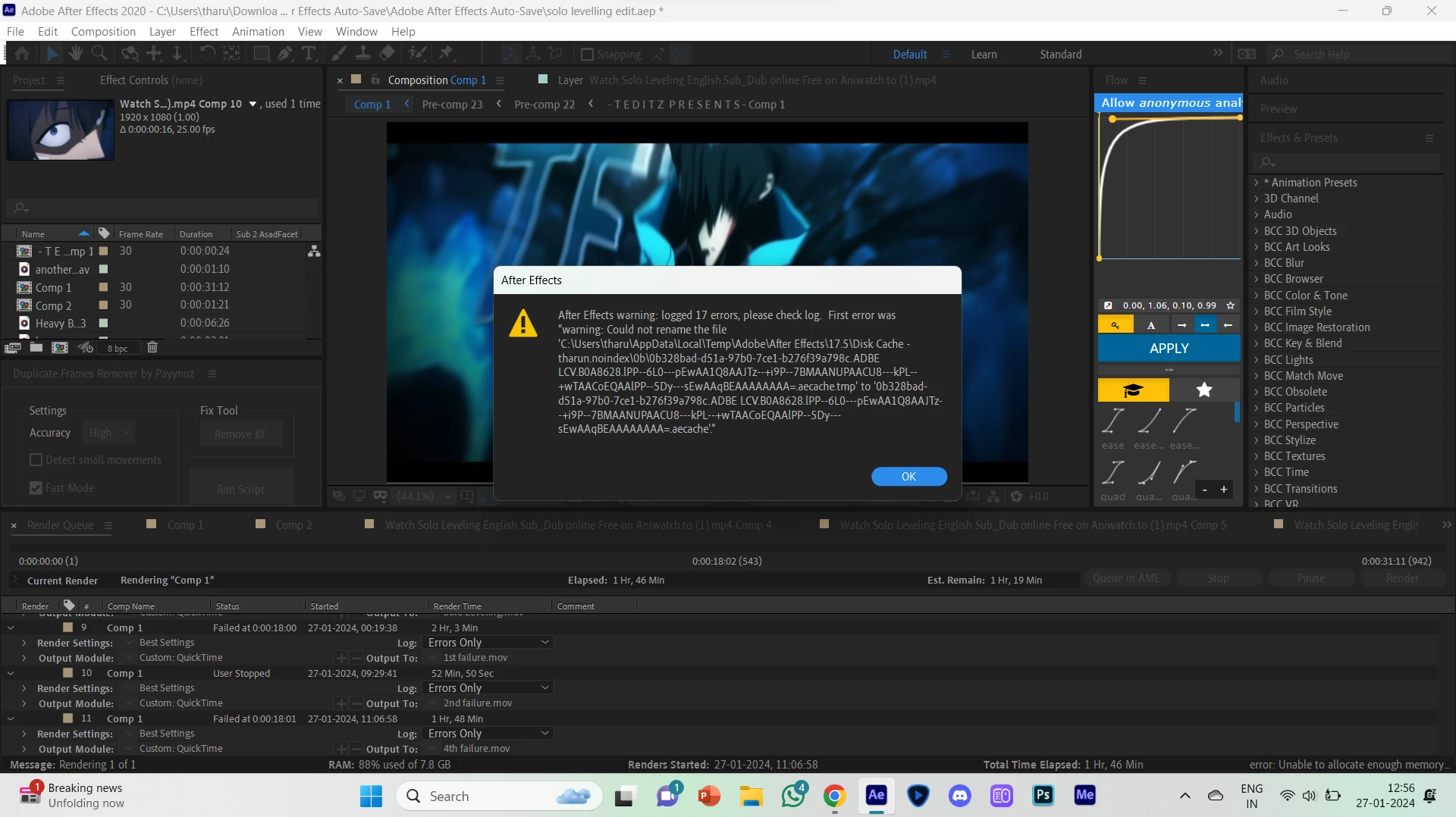Viewport: 1456px width, 817px height.
Task: Open Log dropdown for 2nd failure.mov item
Action: click(x=488, y=688)
